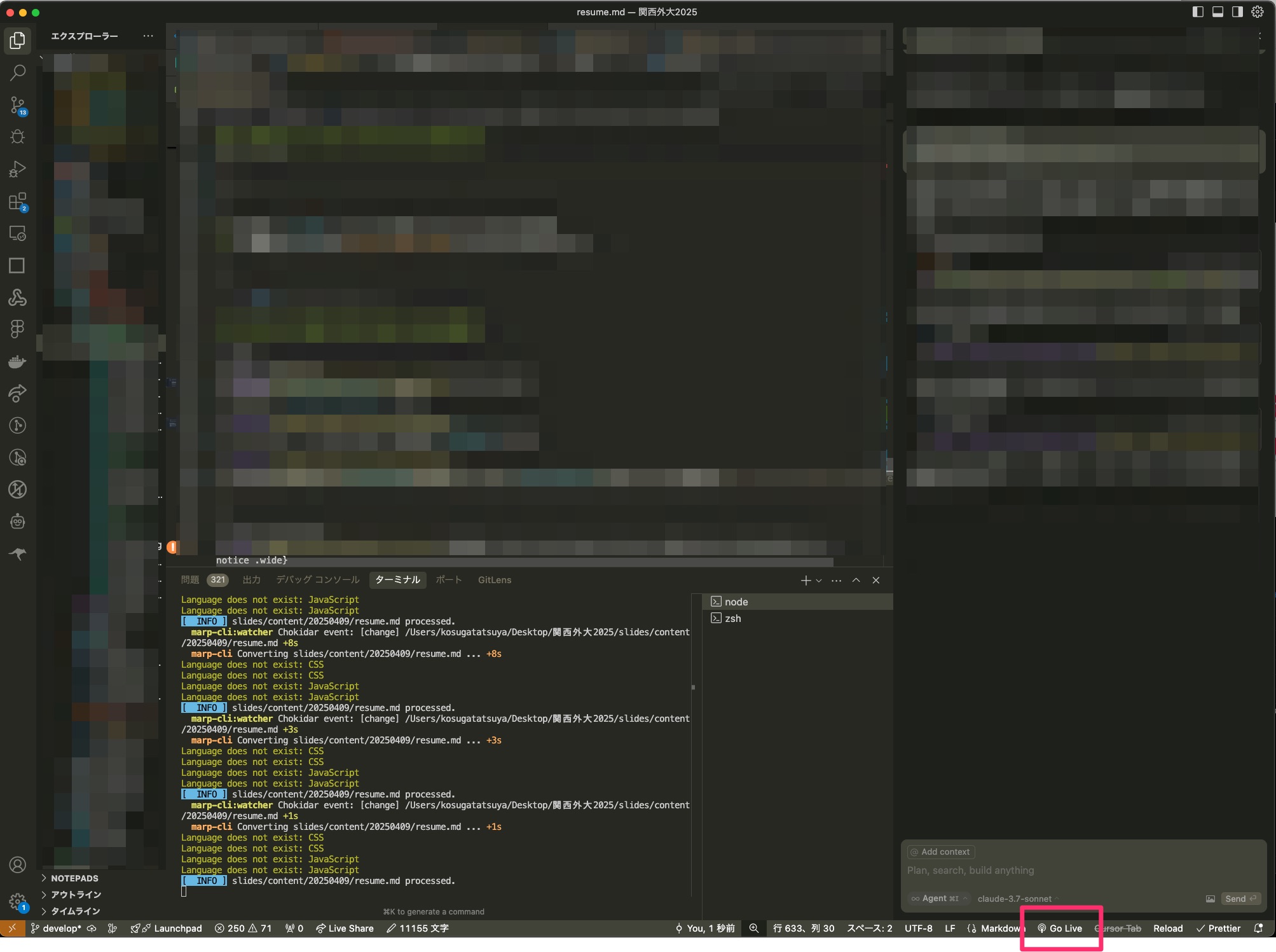Switch to the 問題 tab
This screenshot has width=1276, height=952.
[x=190, y=580]
